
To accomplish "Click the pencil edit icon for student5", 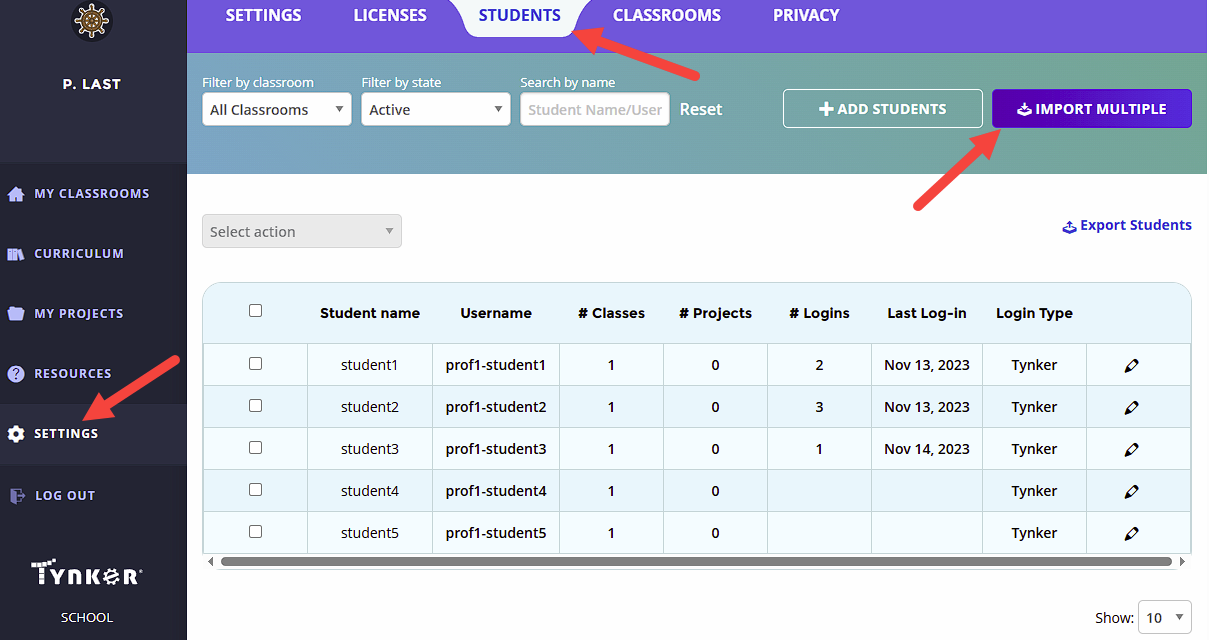I will click(1131, 534).
